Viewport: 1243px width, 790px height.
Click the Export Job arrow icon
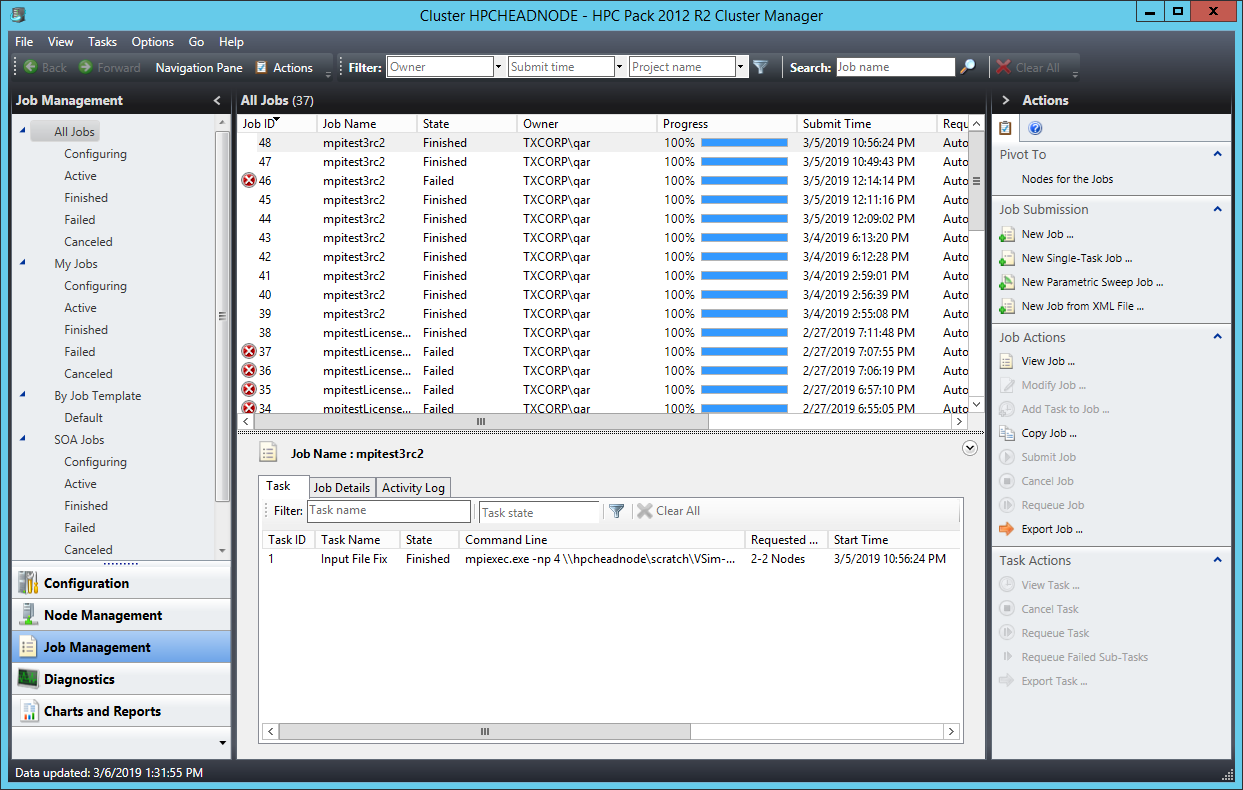(x=1007, y=529)
